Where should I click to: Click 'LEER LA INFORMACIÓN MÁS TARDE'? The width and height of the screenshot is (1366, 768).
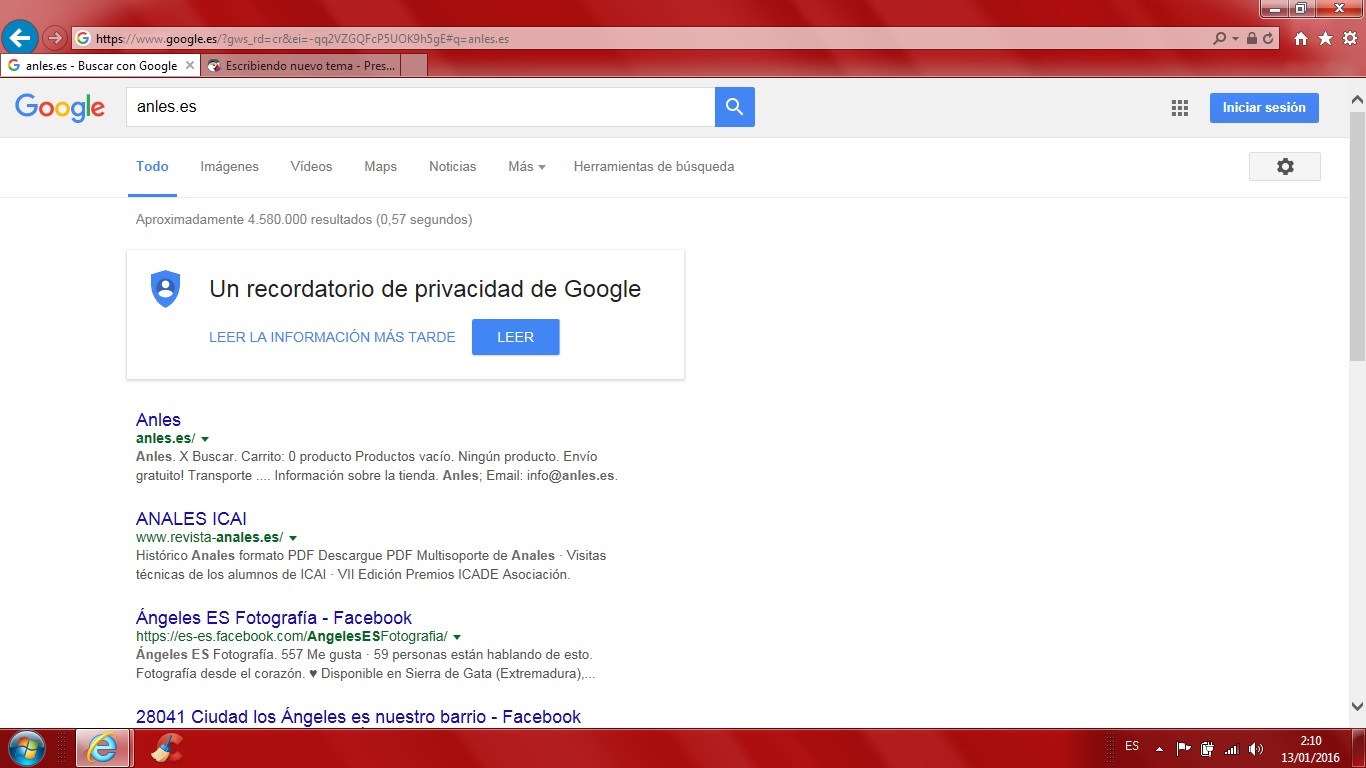tap(332, 337)
